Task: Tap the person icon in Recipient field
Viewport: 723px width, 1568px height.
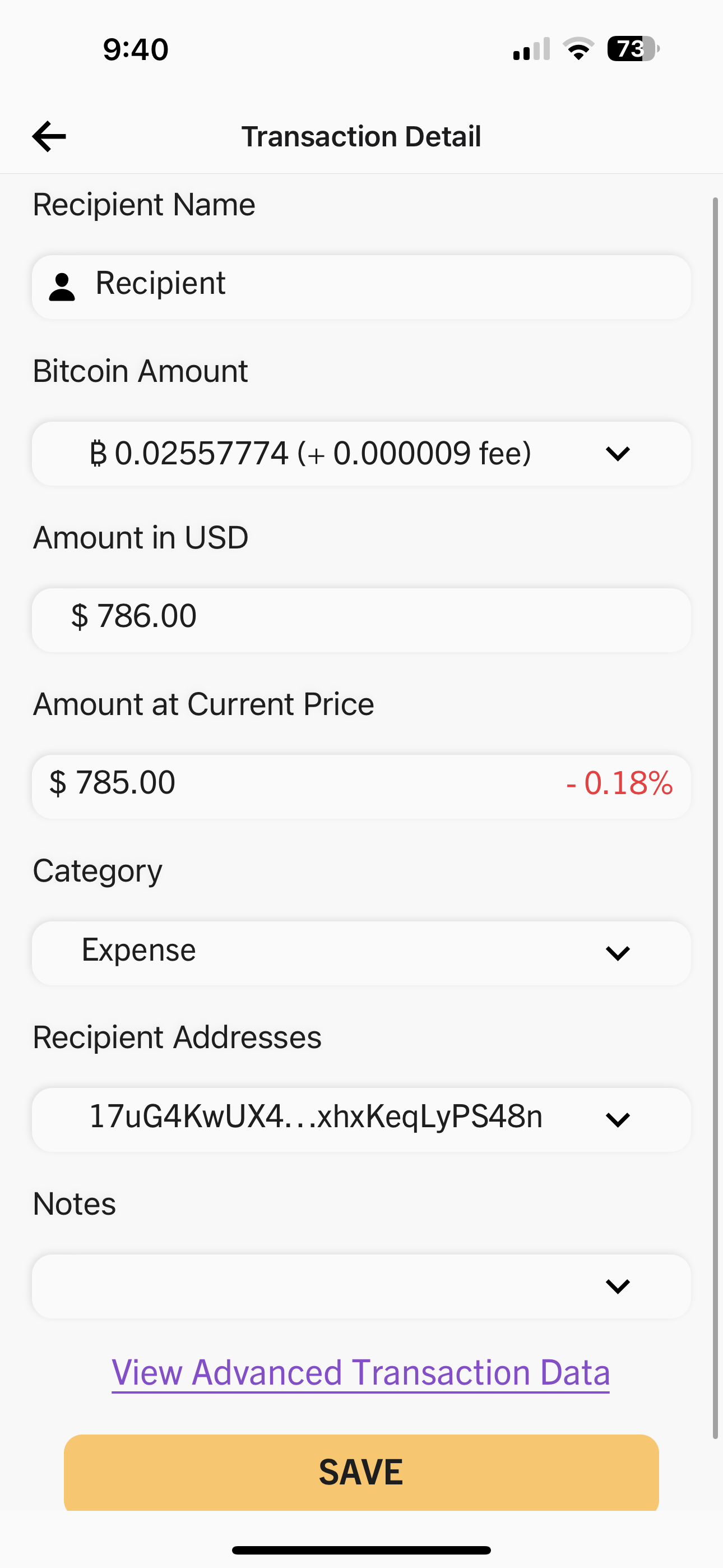Action: pos(62,287)
